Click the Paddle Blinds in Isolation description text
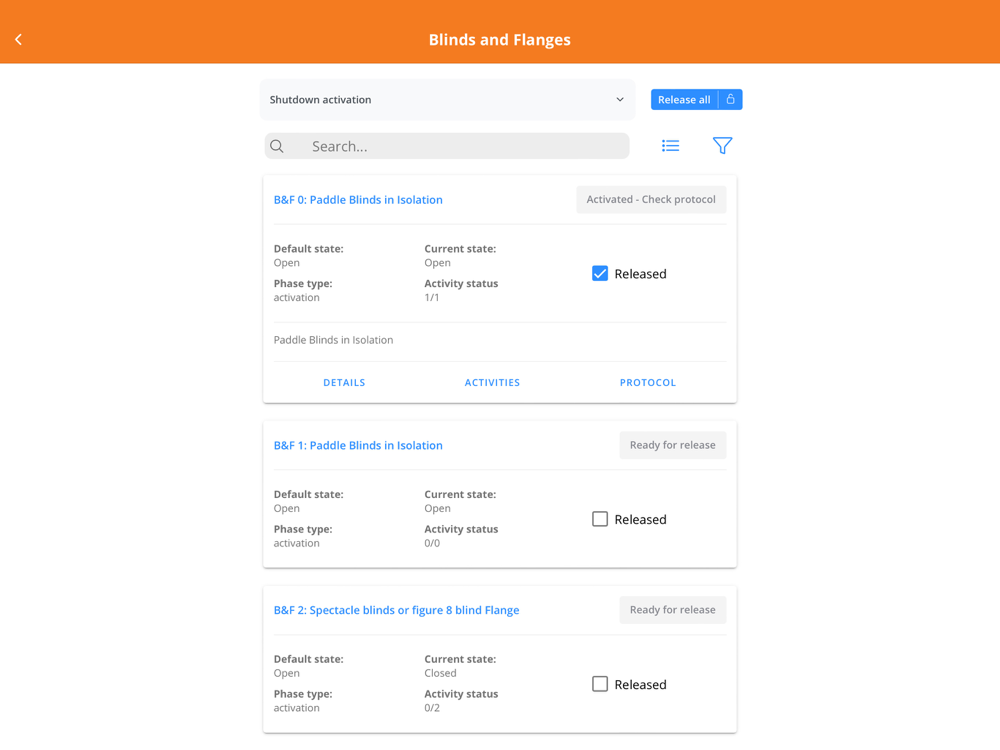 [334, 340]
